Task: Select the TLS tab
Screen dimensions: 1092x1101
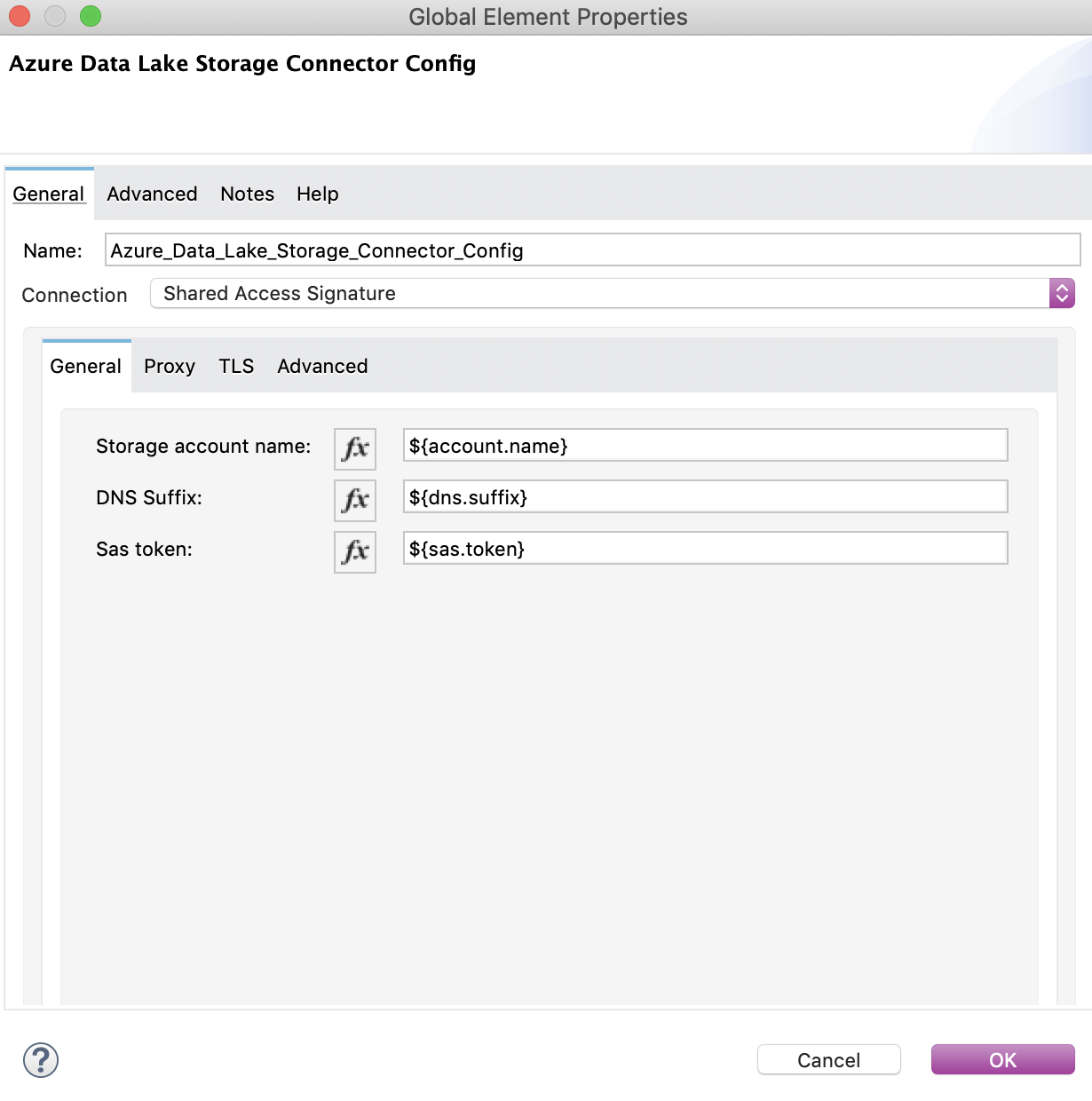Action: pos(235,366)
